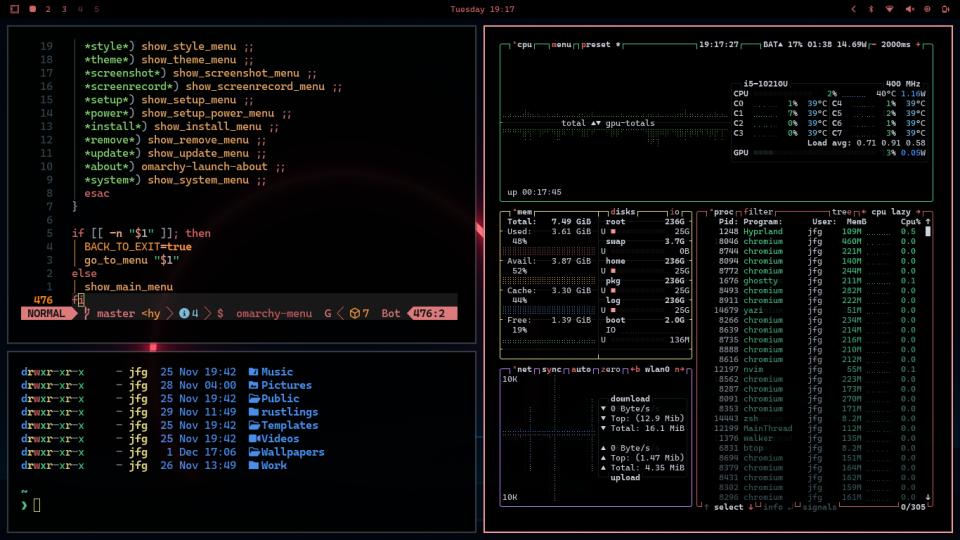The image size is (960, 540).
Task: Click the 'cpu lazy' sorting selector
Action: 893,212
